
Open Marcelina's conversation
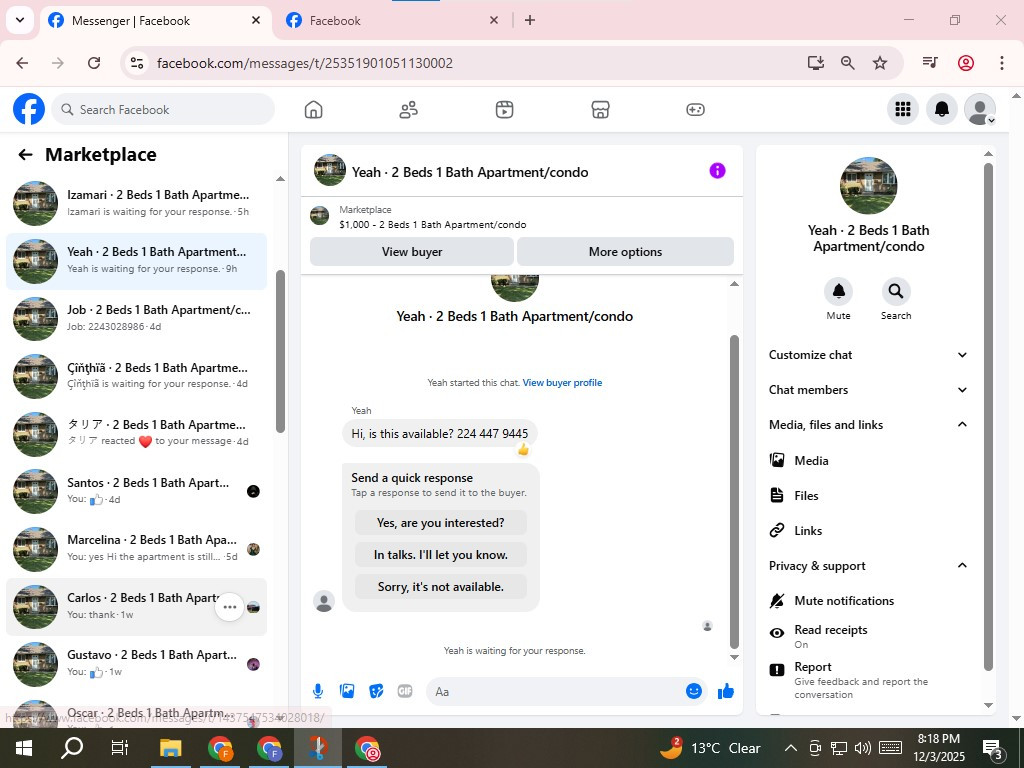click(136, 549)
